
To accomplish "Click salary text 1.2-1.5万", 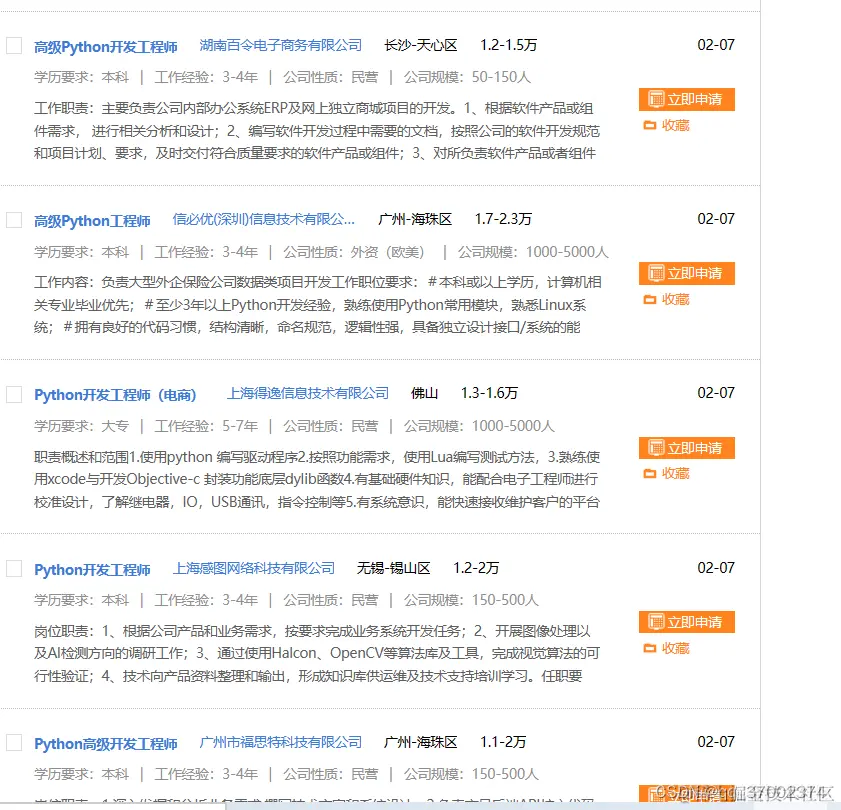I will (508, 45).
